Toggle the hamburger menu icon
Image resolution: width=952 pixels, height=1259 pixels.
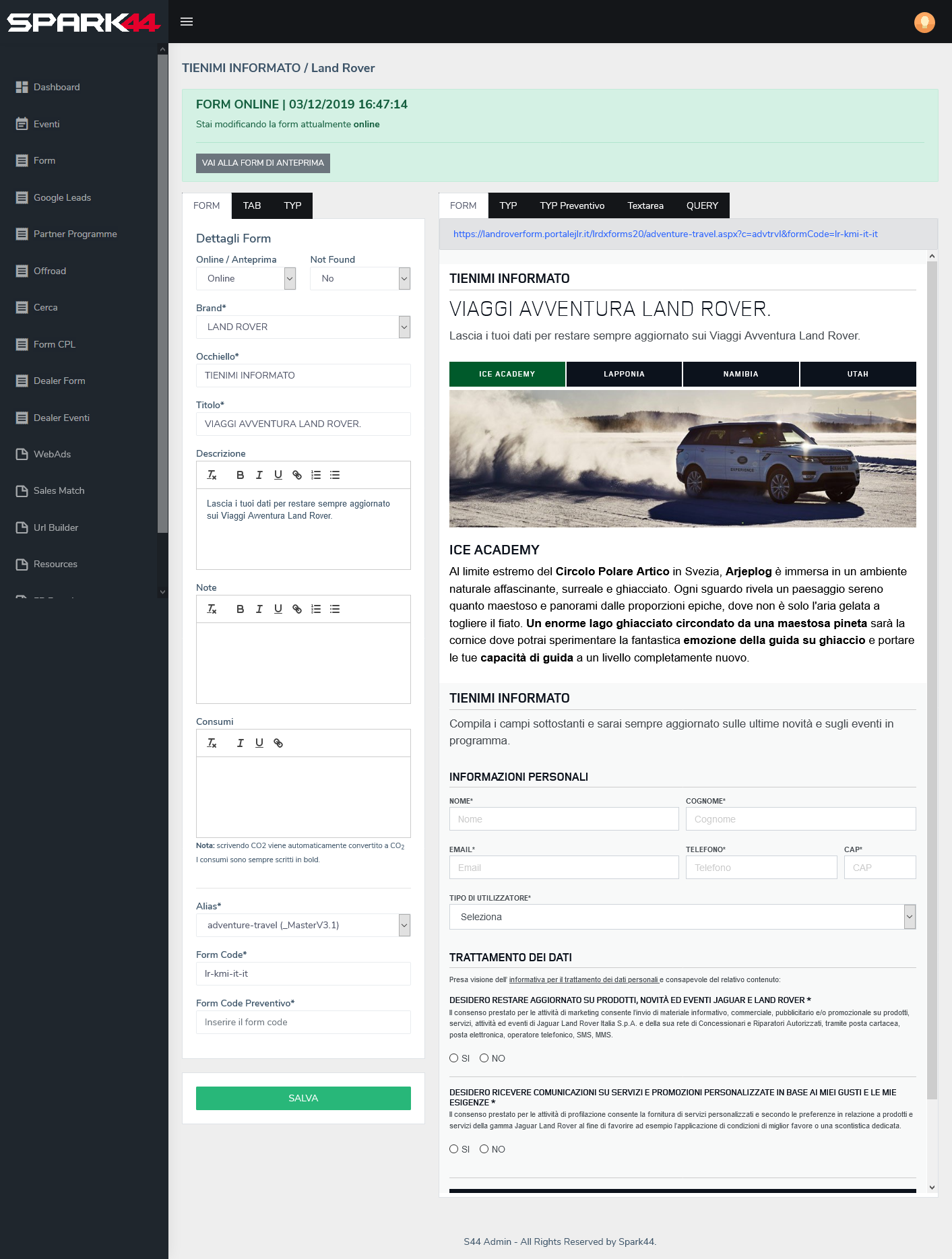click(187, 22)
